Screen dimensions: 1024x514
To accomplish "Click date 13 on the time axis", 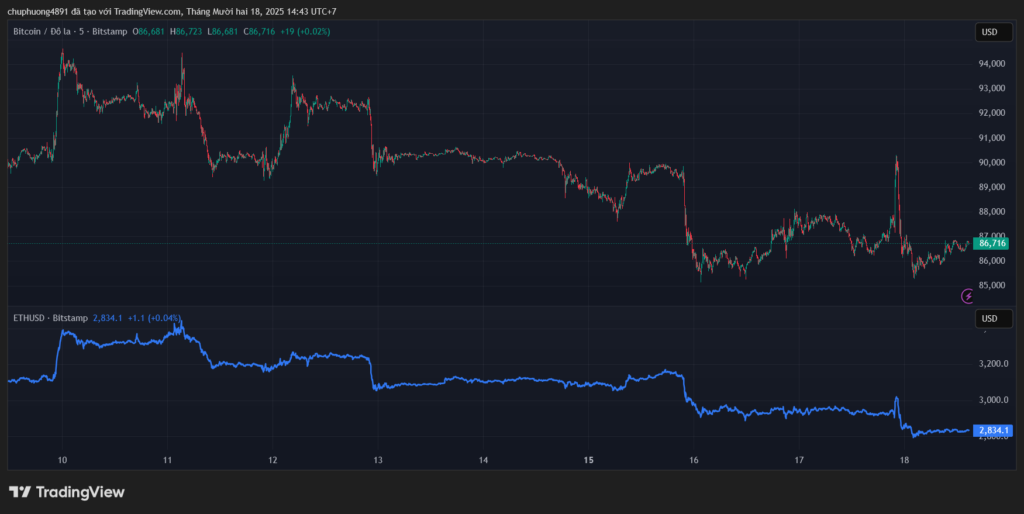I will (x=378, y=460).
